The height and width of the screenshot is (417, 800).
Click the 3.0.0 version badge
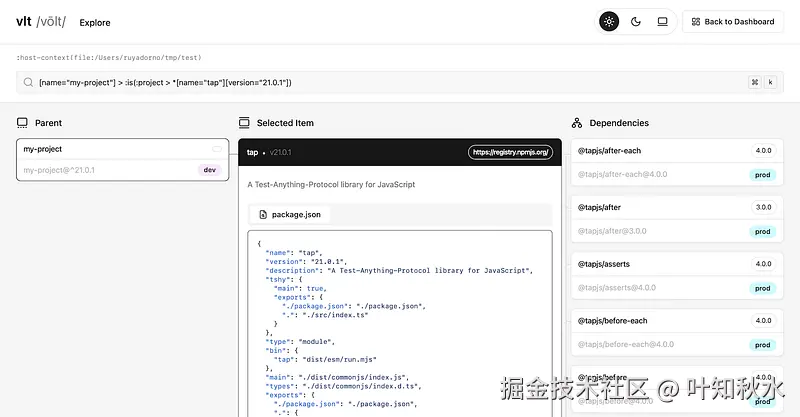click(763, 207)
